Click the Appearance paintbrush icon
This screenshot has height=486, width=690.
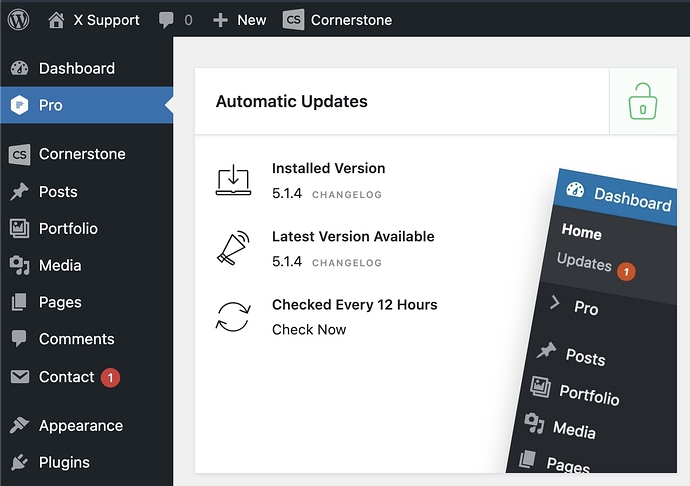click(x=19, y=425)
